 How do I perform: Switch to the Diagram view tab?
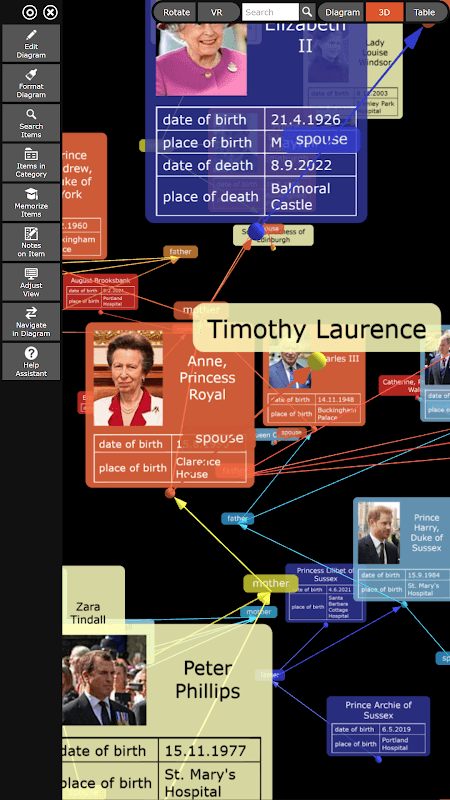tap(342, 12)
